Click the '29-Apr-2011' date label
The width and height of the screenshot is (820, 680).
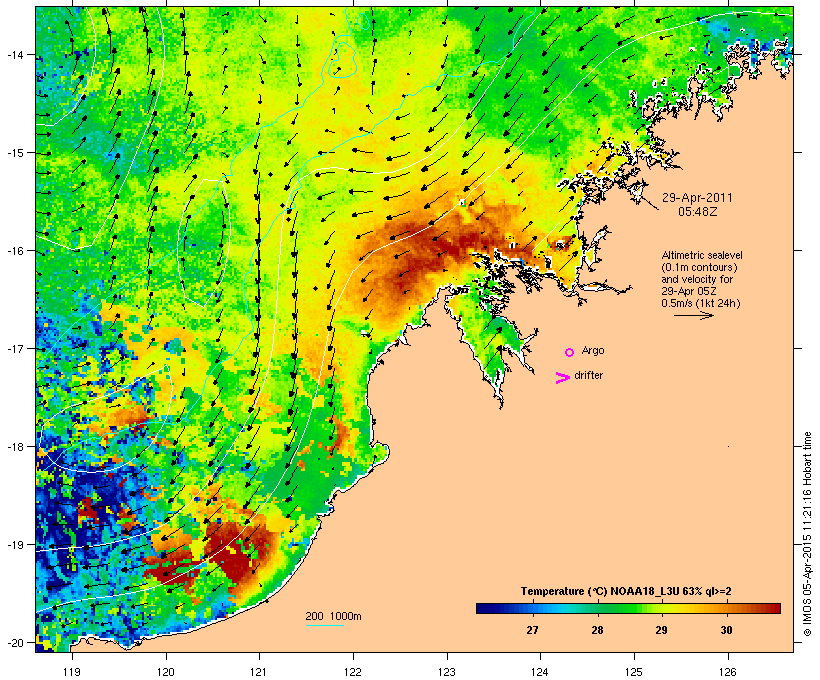(697, 198)
